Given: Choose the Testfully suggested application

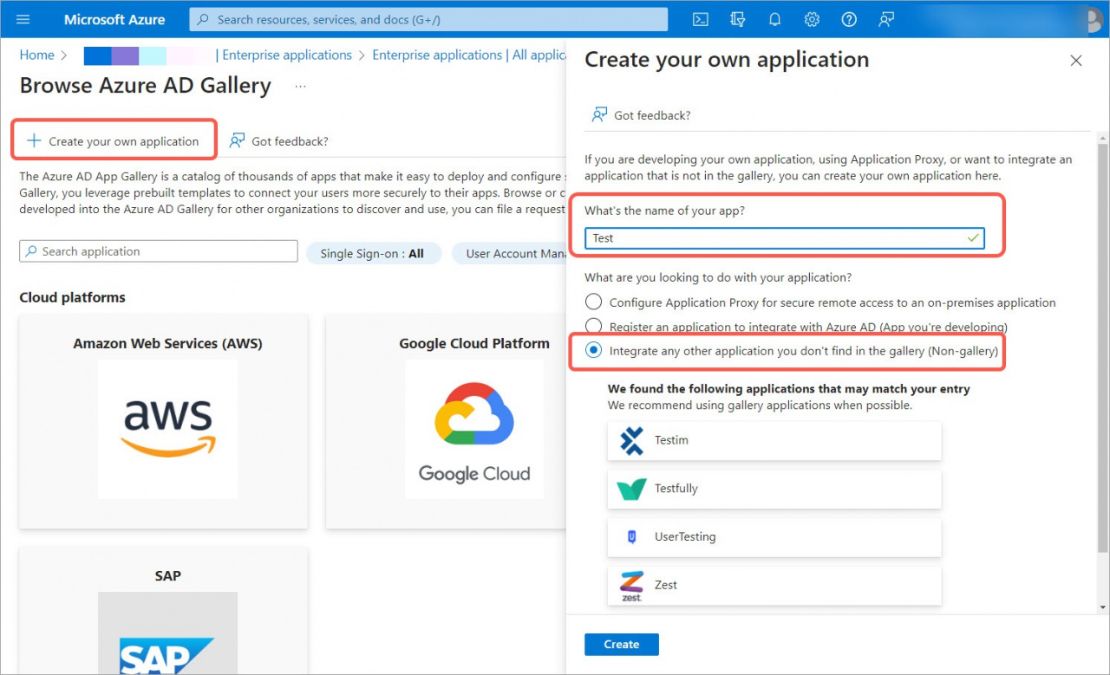Looking at the screenshot, I should click(774, 488).
